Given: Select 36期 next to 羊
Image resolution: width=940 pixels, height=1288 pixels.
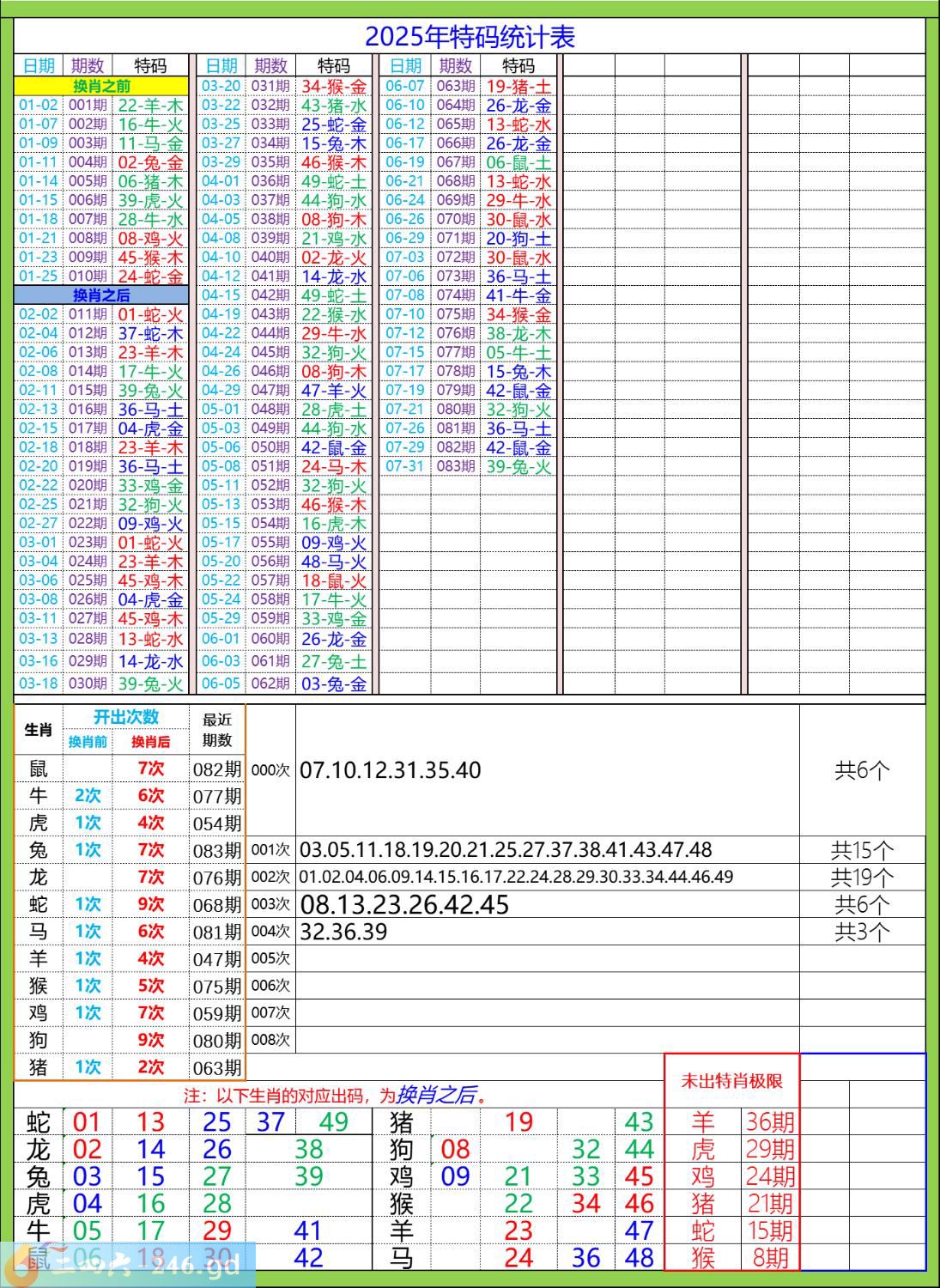Looking at the screenshot, I should click(x=770, y=1121).
